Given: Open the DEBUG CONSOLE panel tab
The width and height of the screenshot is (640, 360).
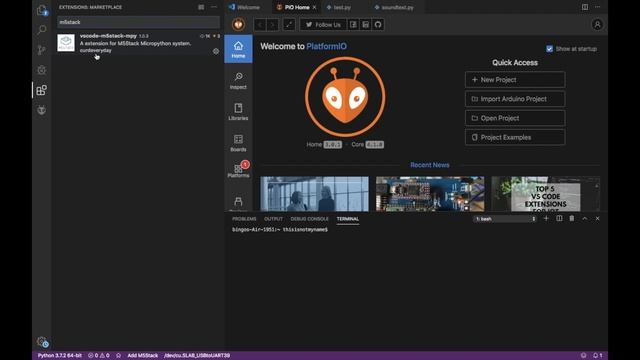Looking at the screenshot, I should click(x=309, y=219).
